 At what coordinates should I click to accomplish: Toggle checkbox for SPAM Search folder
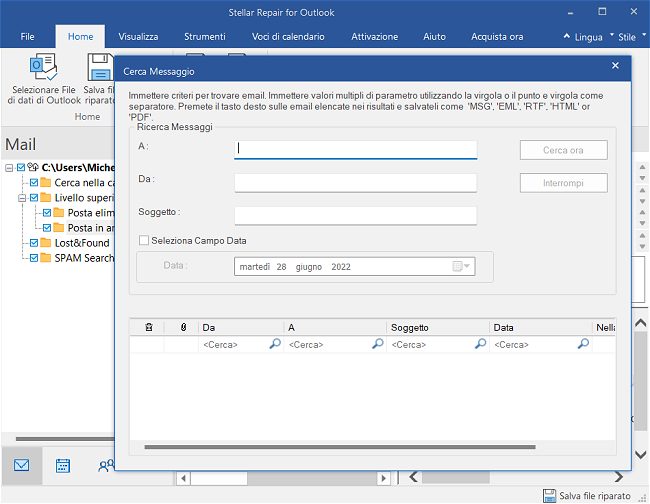34,258
